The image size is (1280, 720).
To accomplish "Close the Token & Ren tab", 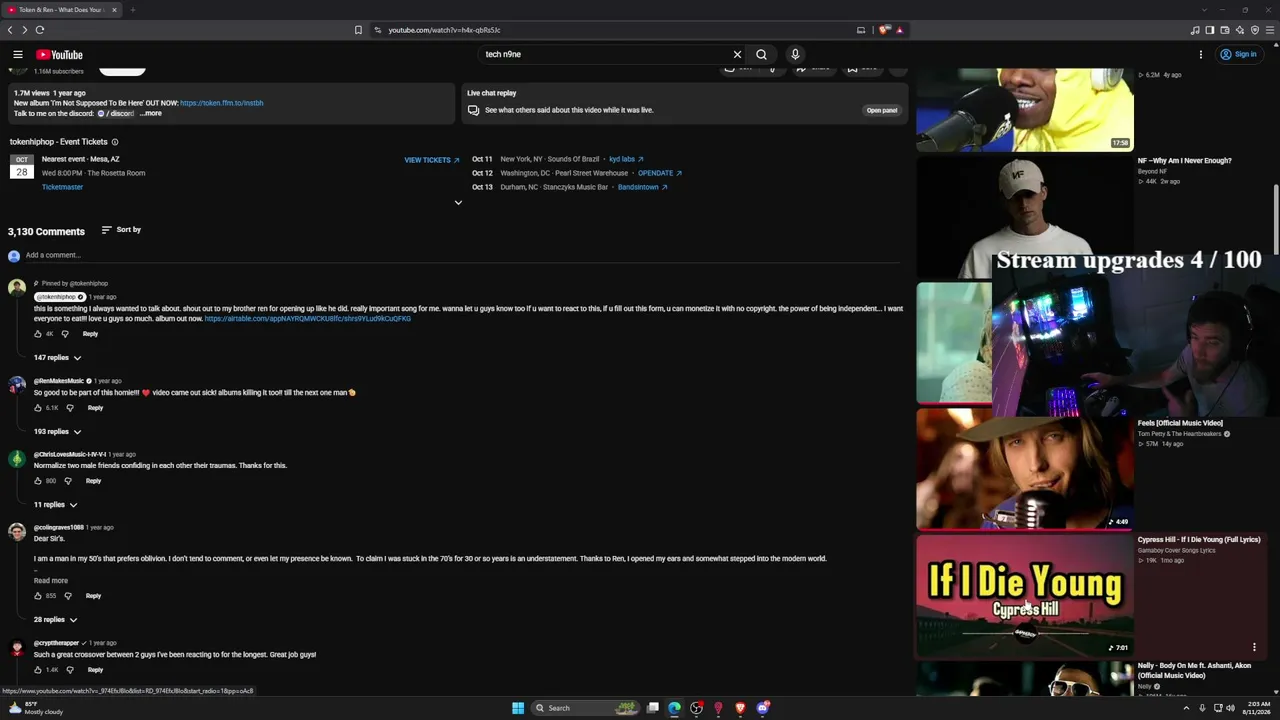I will (114, 10).
